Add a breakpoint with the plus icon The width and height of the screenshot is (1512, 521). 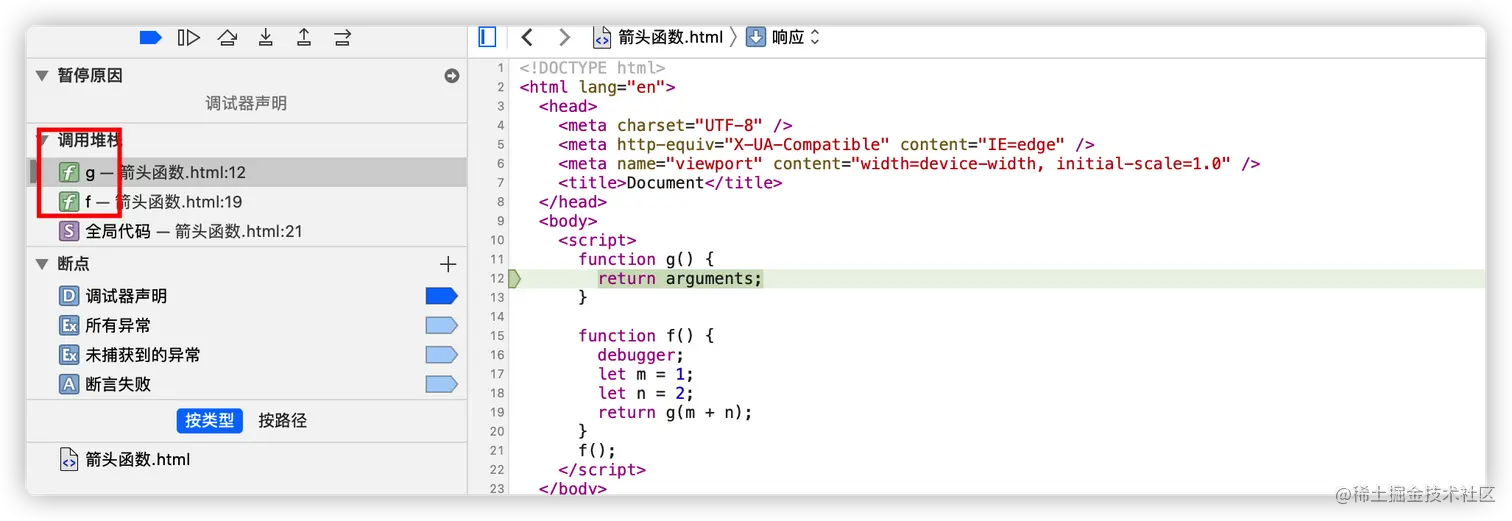(448, 264)
